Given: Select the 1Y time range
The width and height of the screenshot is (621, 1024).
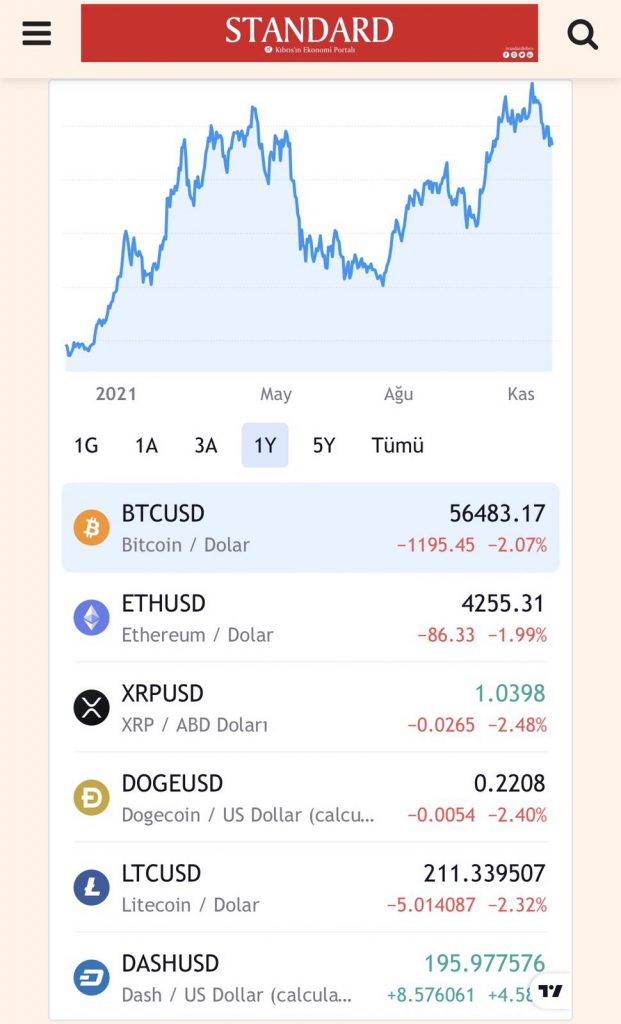Looking at the screenshot, I should (x=265, y=445).
